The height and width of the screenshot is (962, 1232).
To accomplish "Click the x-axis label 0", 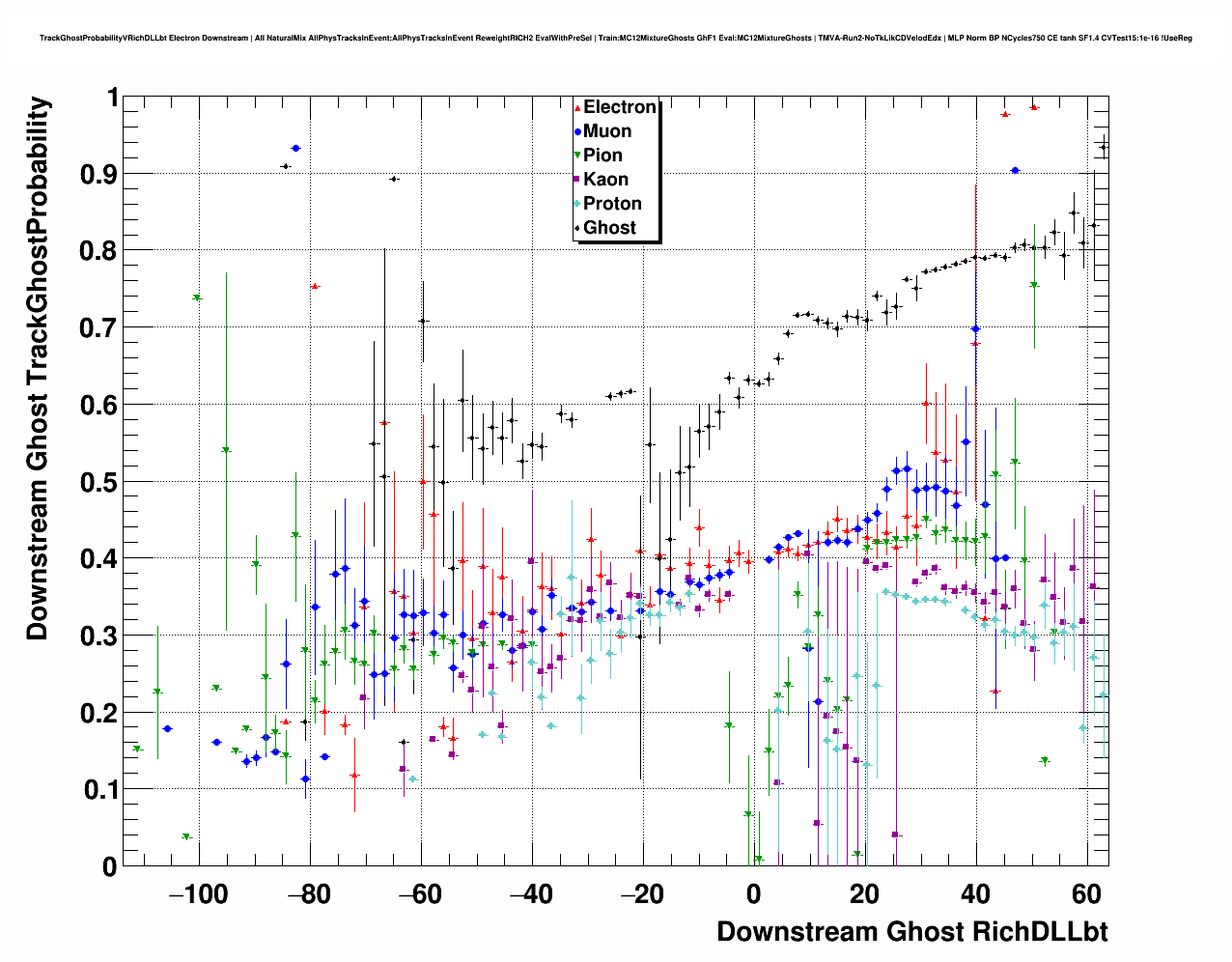I will tap(753, 894).
